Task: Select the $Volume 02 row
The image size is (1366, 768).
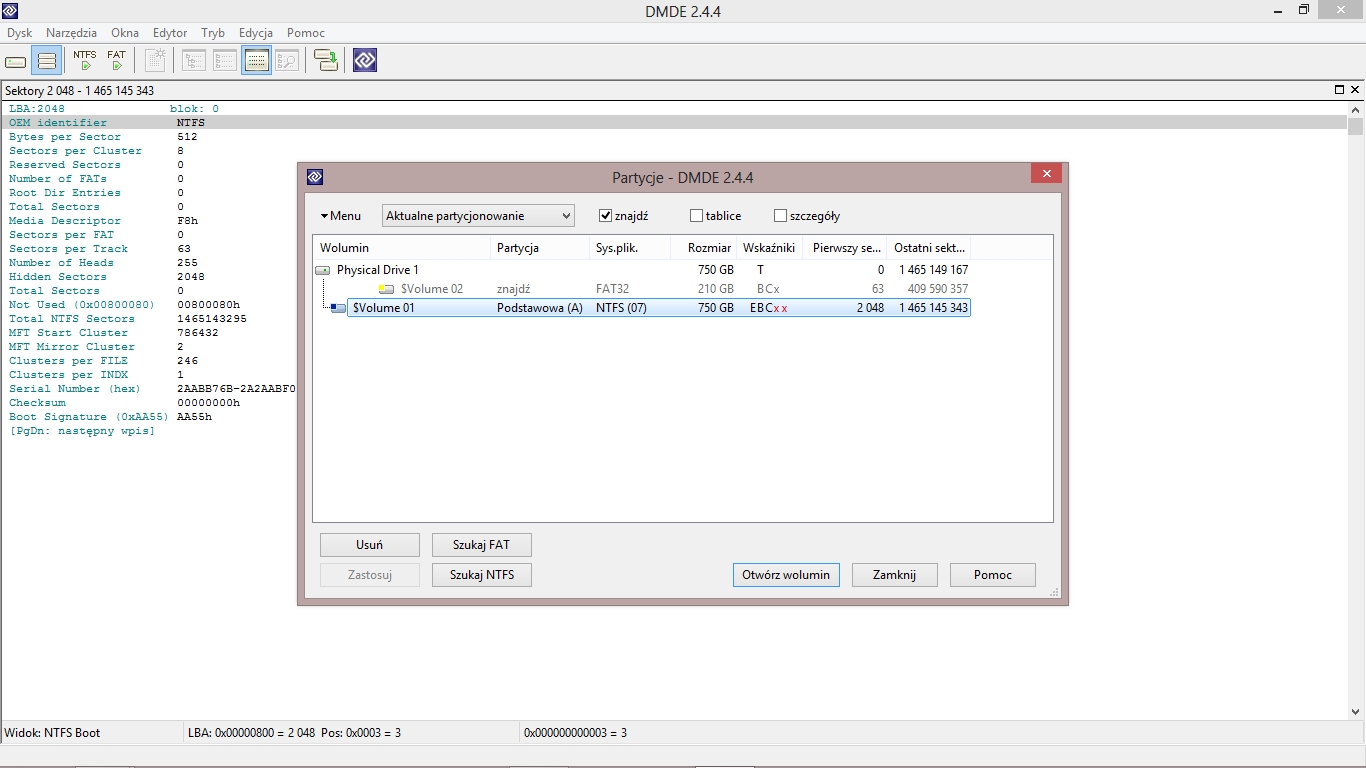Action: (x=642, y=289)
